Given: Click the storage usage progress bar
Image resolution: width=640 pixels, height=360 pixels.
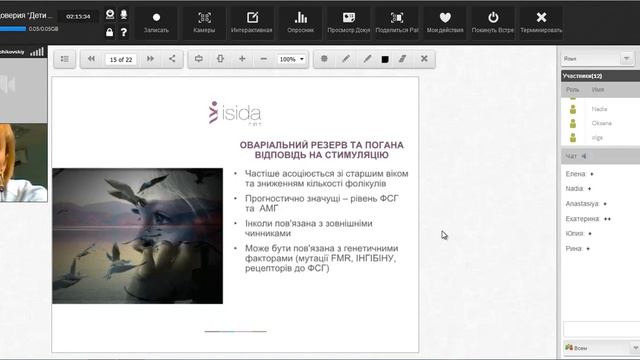Looking at the screenshot, I should pos(13,29).
